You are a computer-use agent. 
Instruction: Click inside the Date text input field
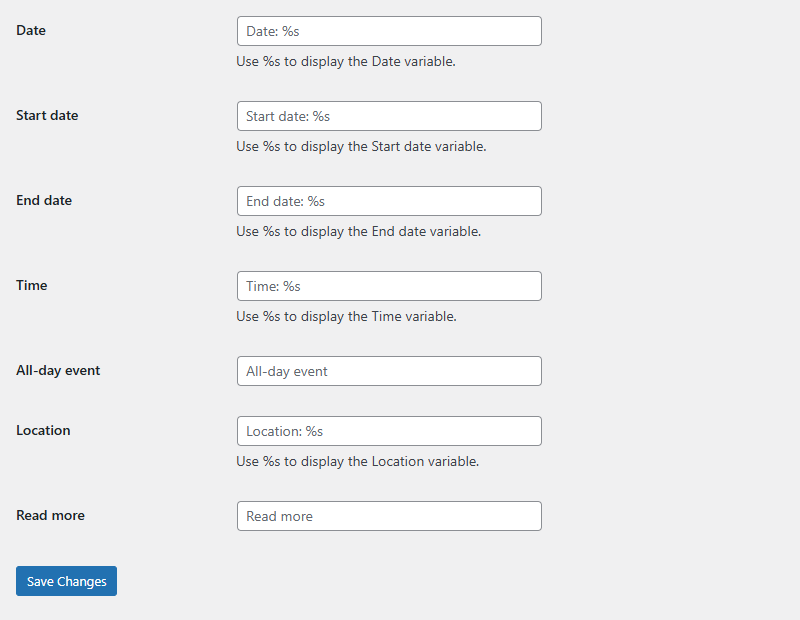(388, 31)
